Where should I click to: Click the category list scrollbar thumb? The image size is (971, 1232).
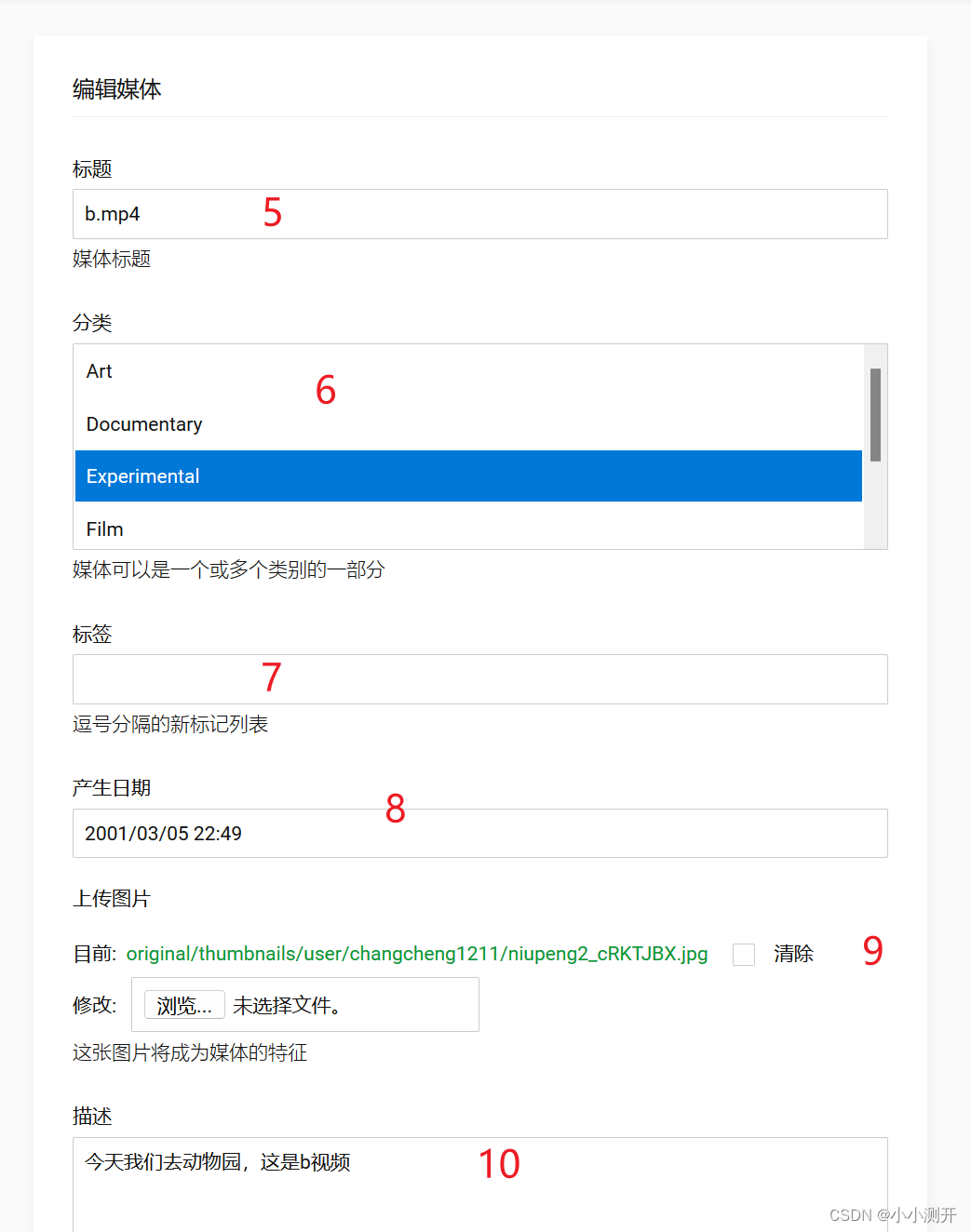pyautogui.click(x=875, y=415)
